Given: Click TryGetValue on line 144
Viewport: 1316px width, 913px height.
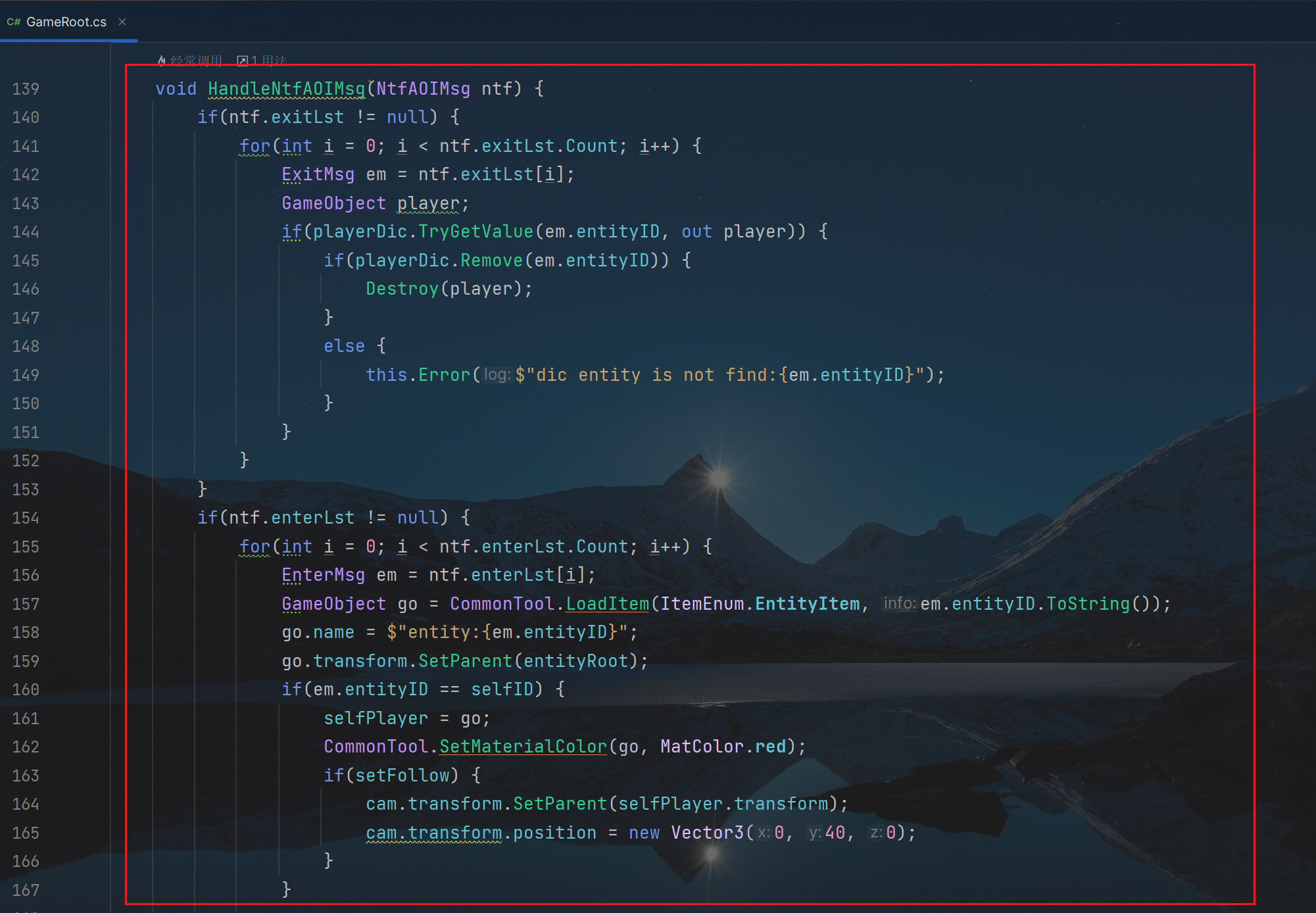Looking at the screenshot, I should click(475, 232).
